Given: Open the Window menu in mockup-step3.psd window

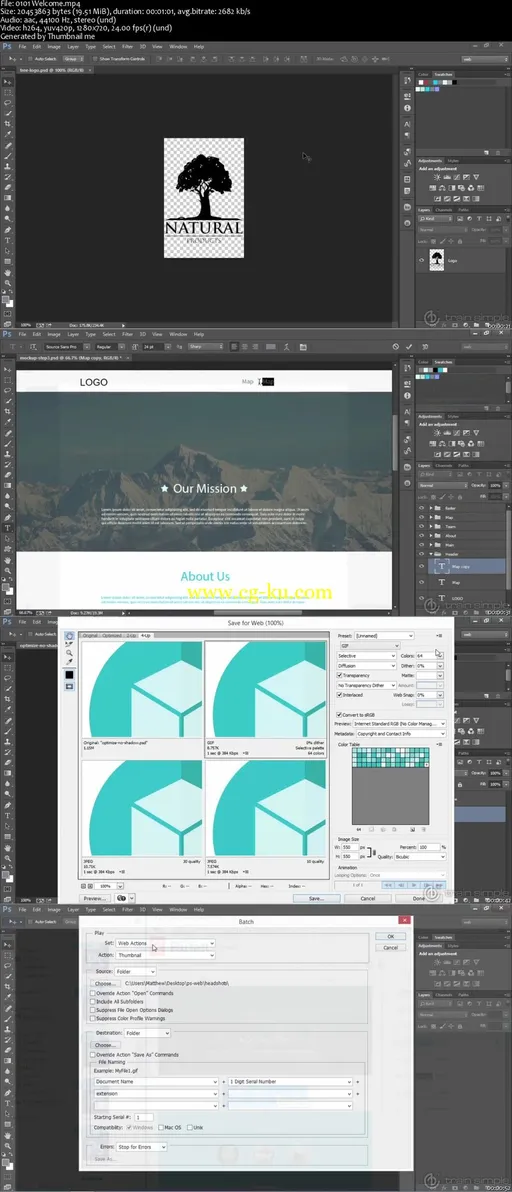Looking at the screenshot, I should point(178,334).
